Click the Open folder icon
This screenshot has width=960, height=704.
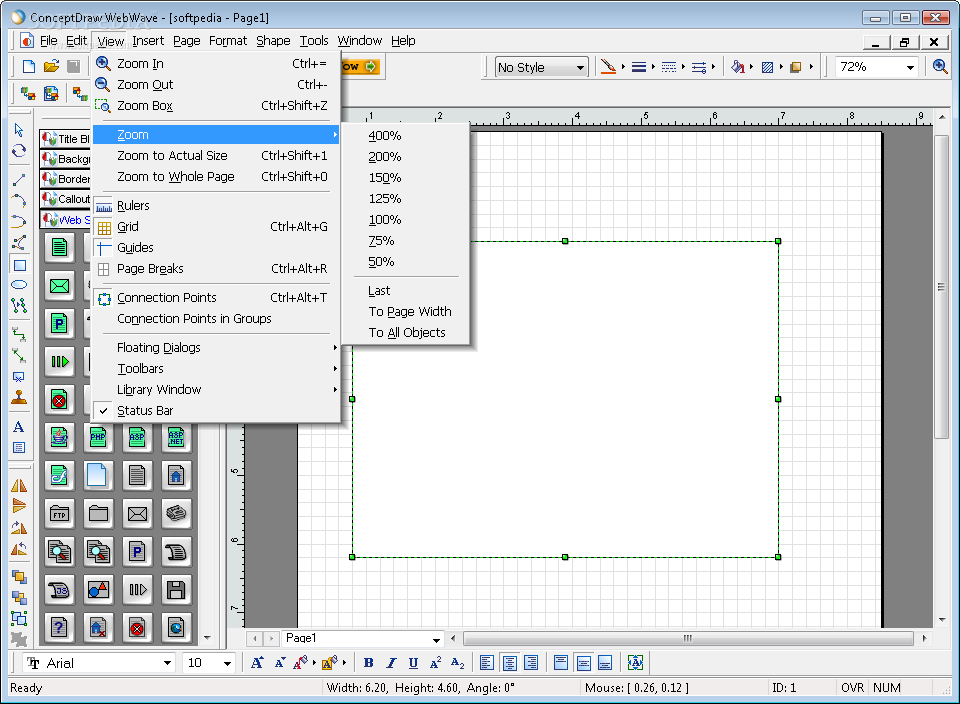51,66
